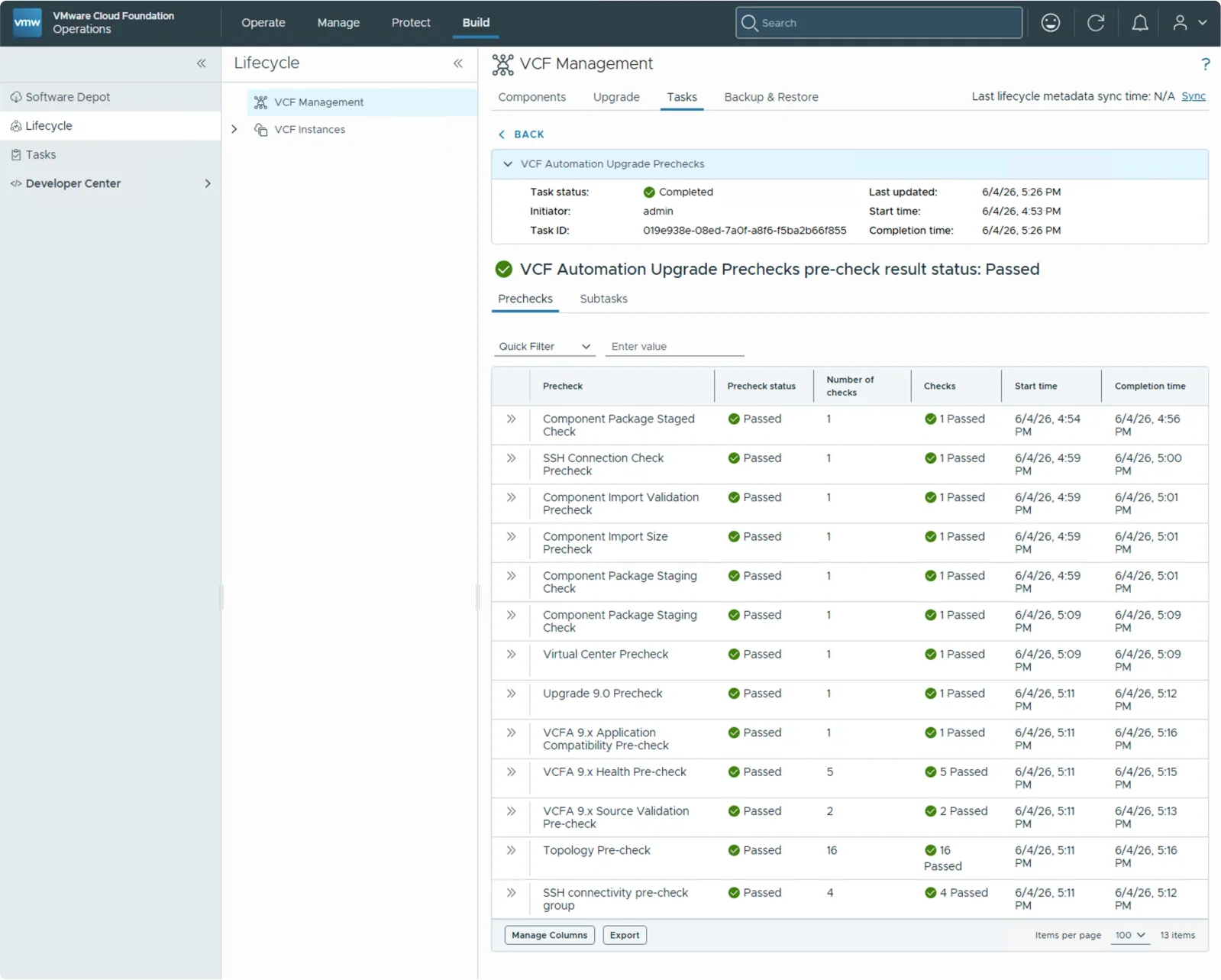Viewport: 1221px width, 980px height.
Task: Click the search magnifier icon
Action: click(x=749, y=23)
